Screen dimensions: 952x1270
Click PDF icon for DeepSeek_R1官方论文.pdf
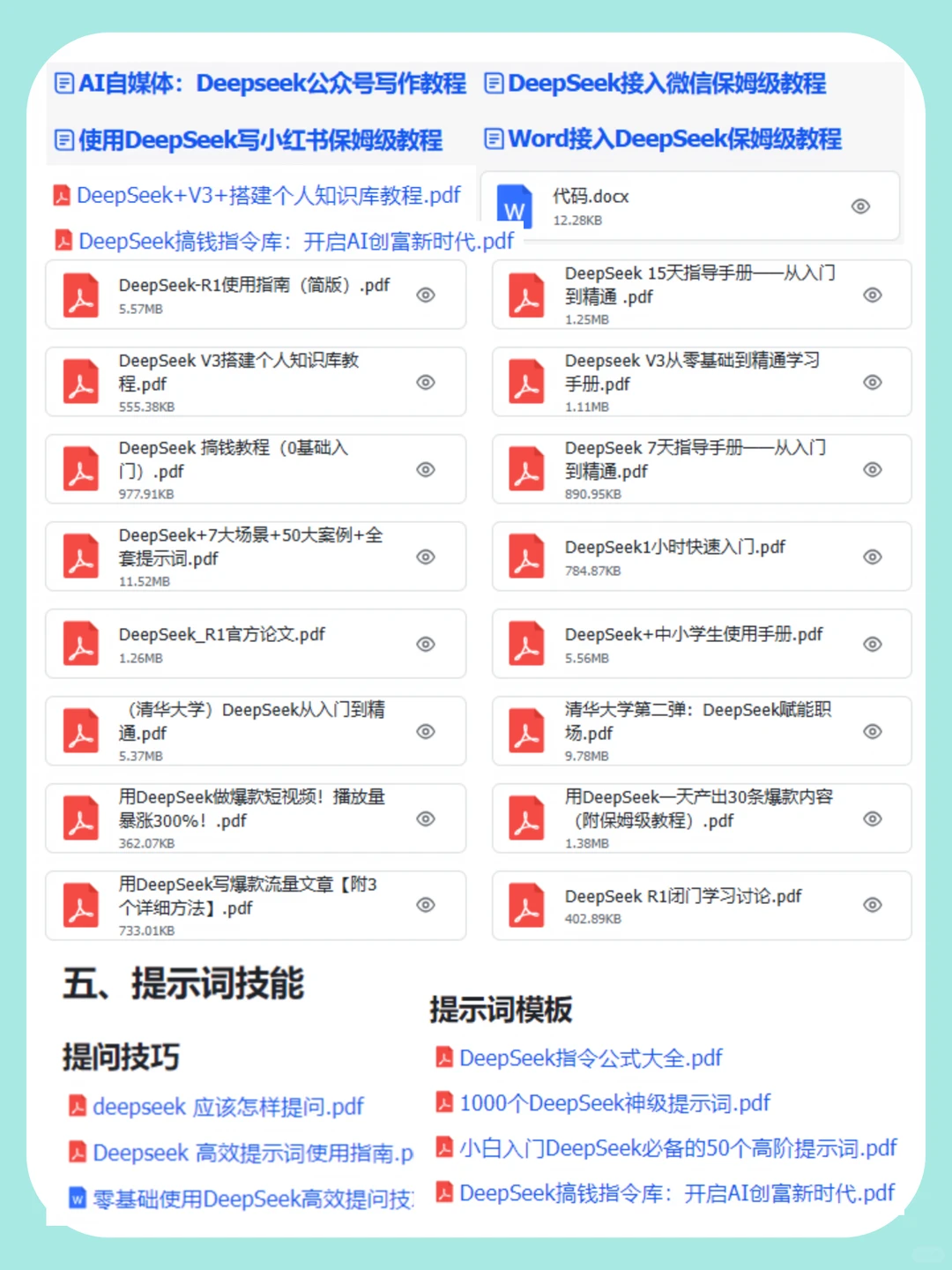pos(81,644)
